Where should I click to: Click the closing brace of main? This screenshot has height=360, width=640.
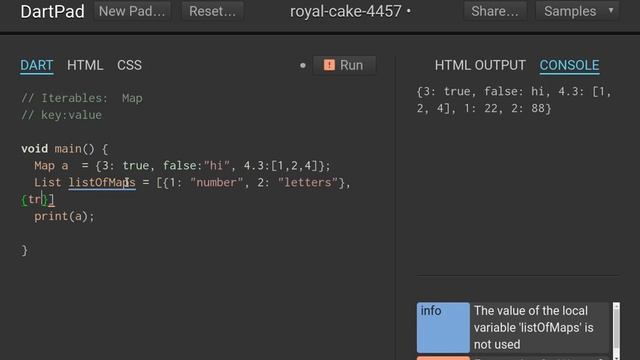(x=24, y=250)
